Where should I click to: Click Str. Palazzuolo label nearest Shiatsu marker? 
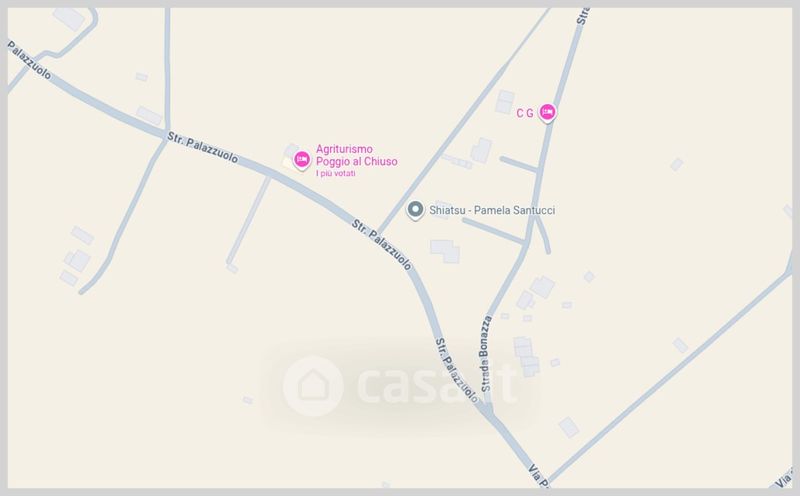point(382,244)
